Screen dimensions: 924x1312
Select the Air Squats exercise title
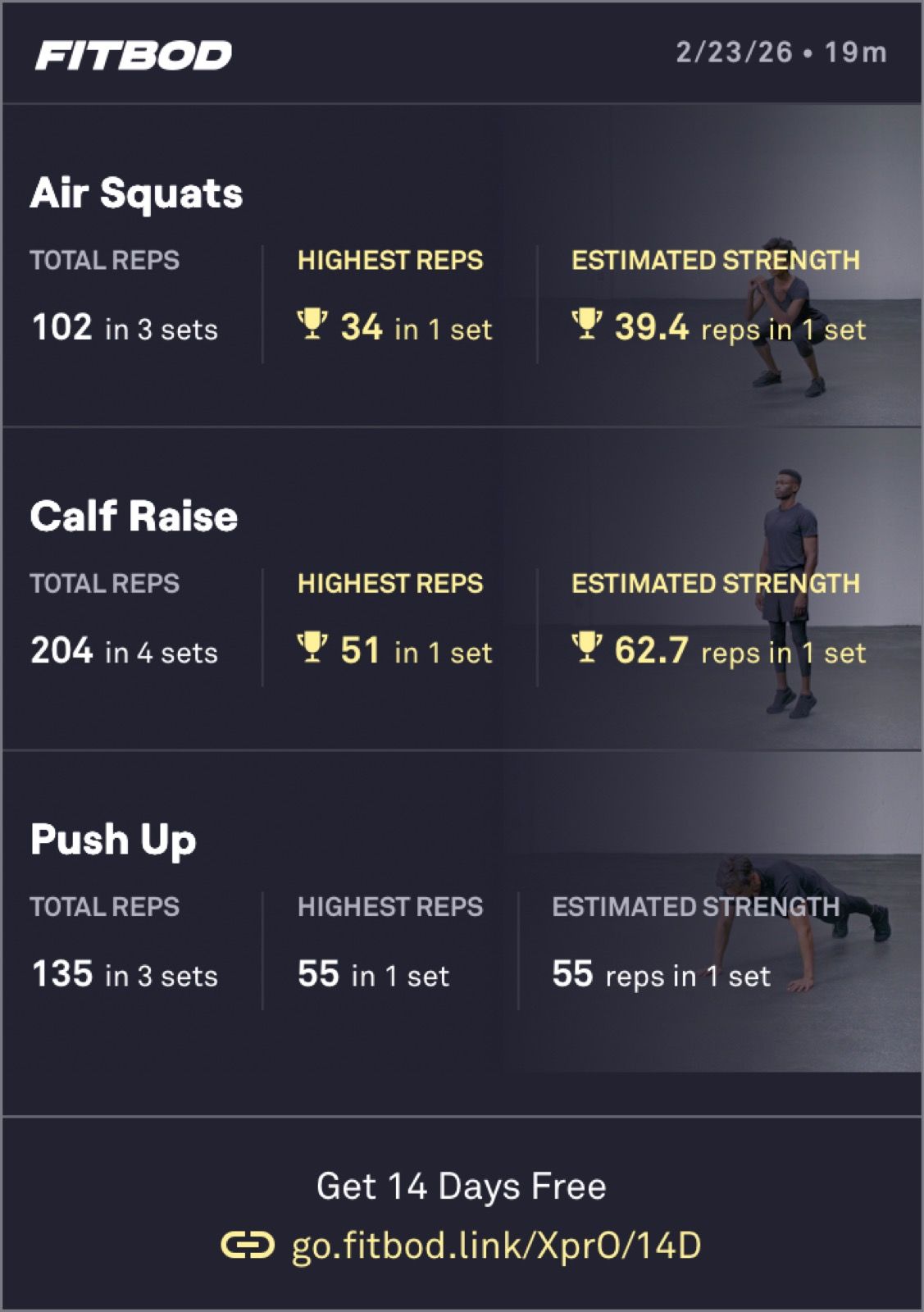136,194
